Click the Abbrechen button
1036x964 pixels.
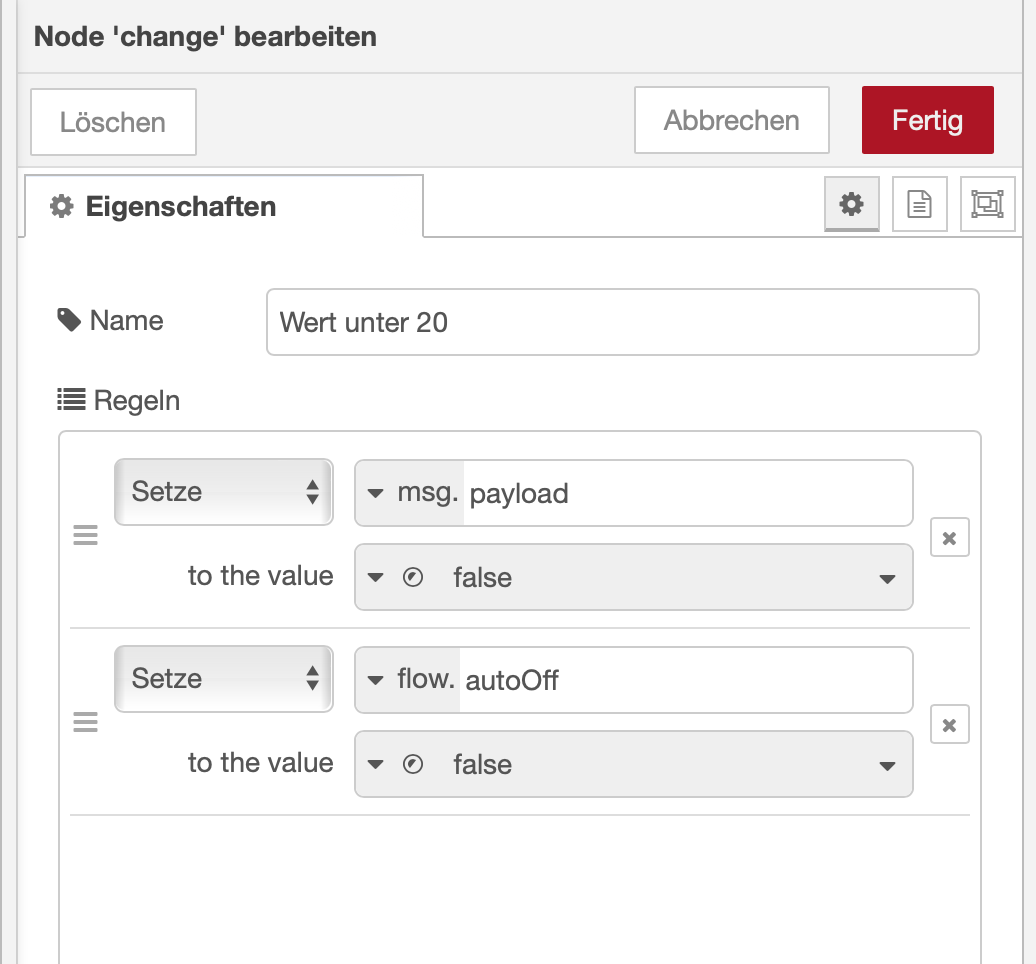point(731,121)
